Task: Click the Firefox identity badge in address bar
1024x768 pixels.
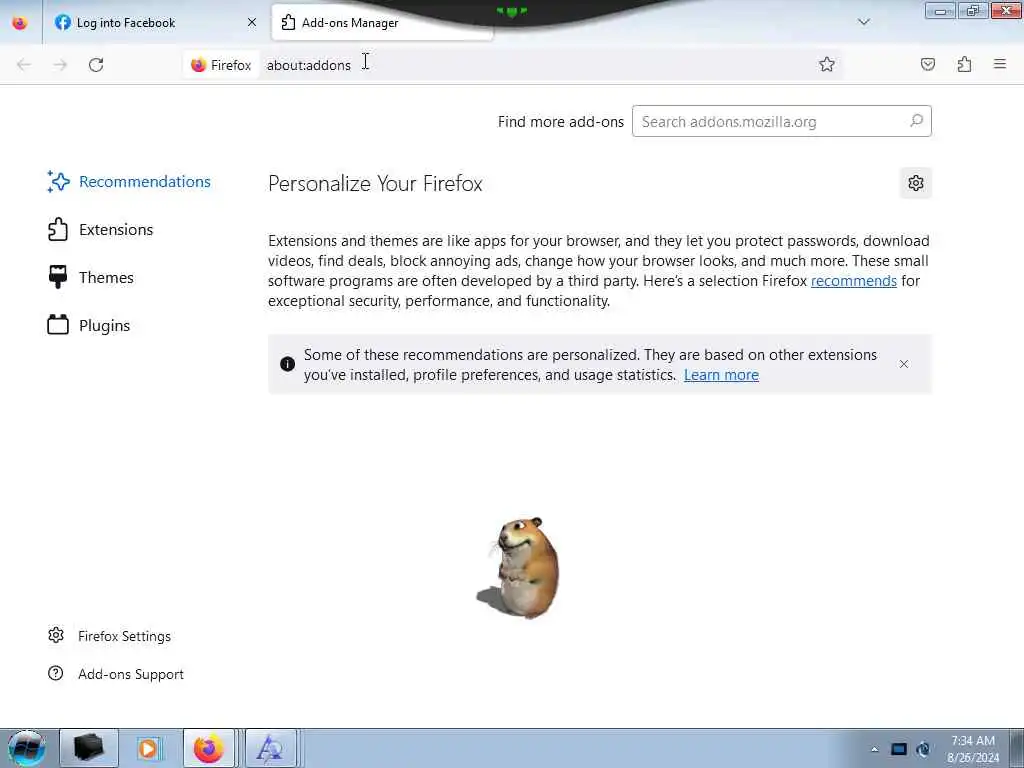Action: 221,65
